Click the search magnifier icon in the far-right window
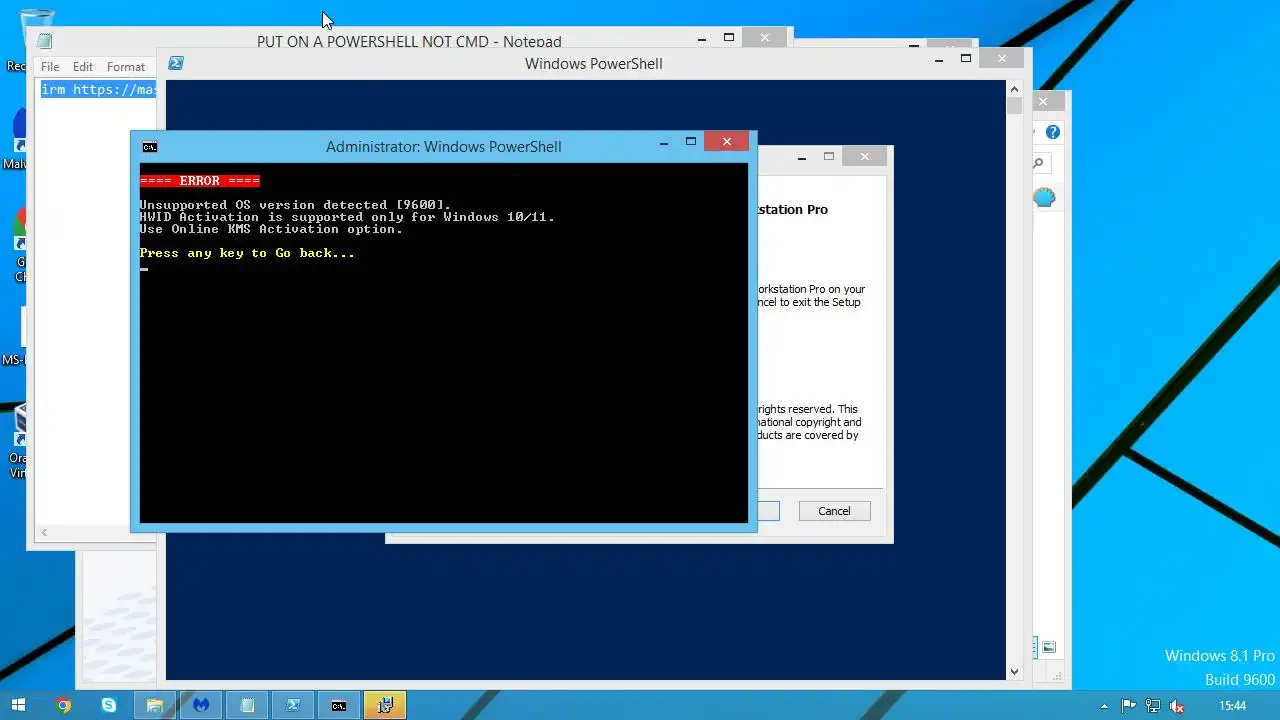This screenshot has width=1280, height=720. pyautogui.click(x=1039, y=163)
